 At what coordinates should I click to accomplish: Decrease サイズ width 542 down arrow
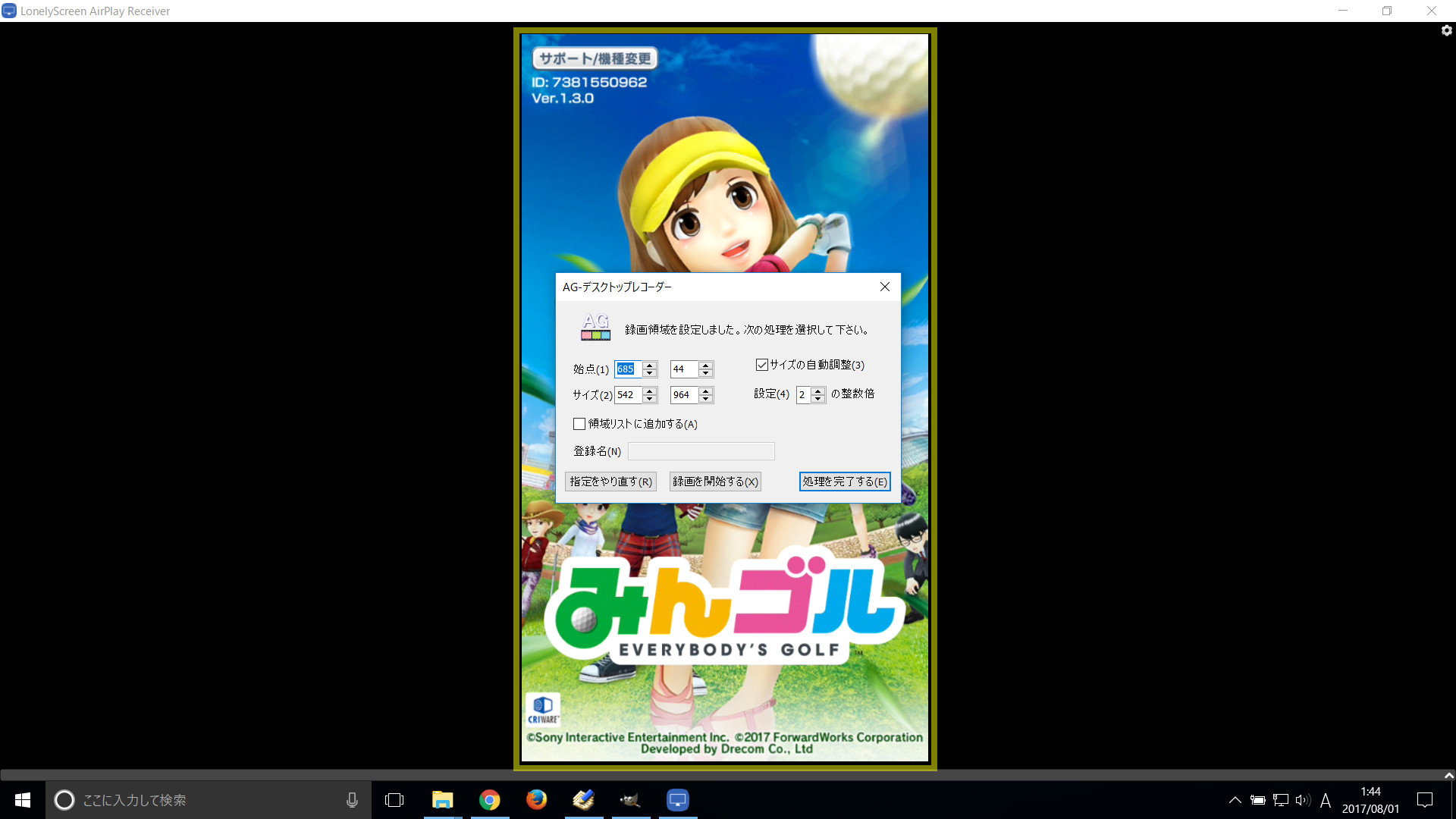click(649, 399)
